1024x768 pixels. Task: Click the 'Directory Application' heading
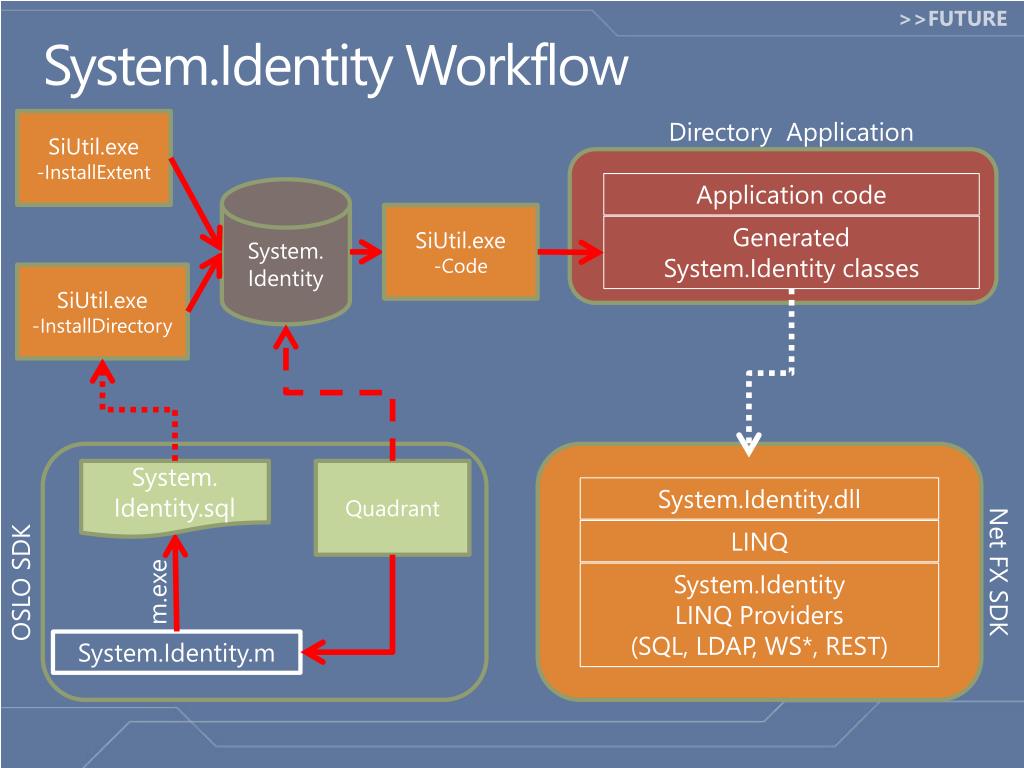tap(791, 133)
